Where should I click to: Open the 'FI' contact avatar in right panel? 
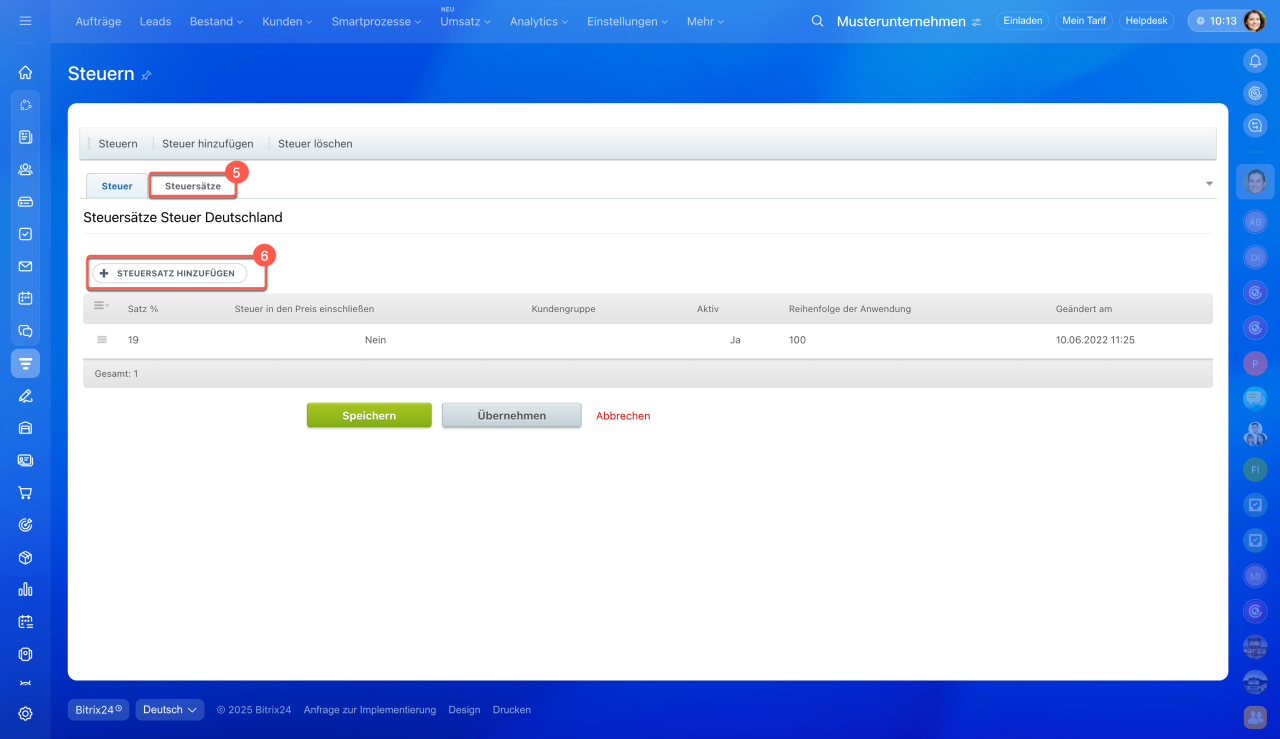pyautogui.click(x=1254, y=468)
